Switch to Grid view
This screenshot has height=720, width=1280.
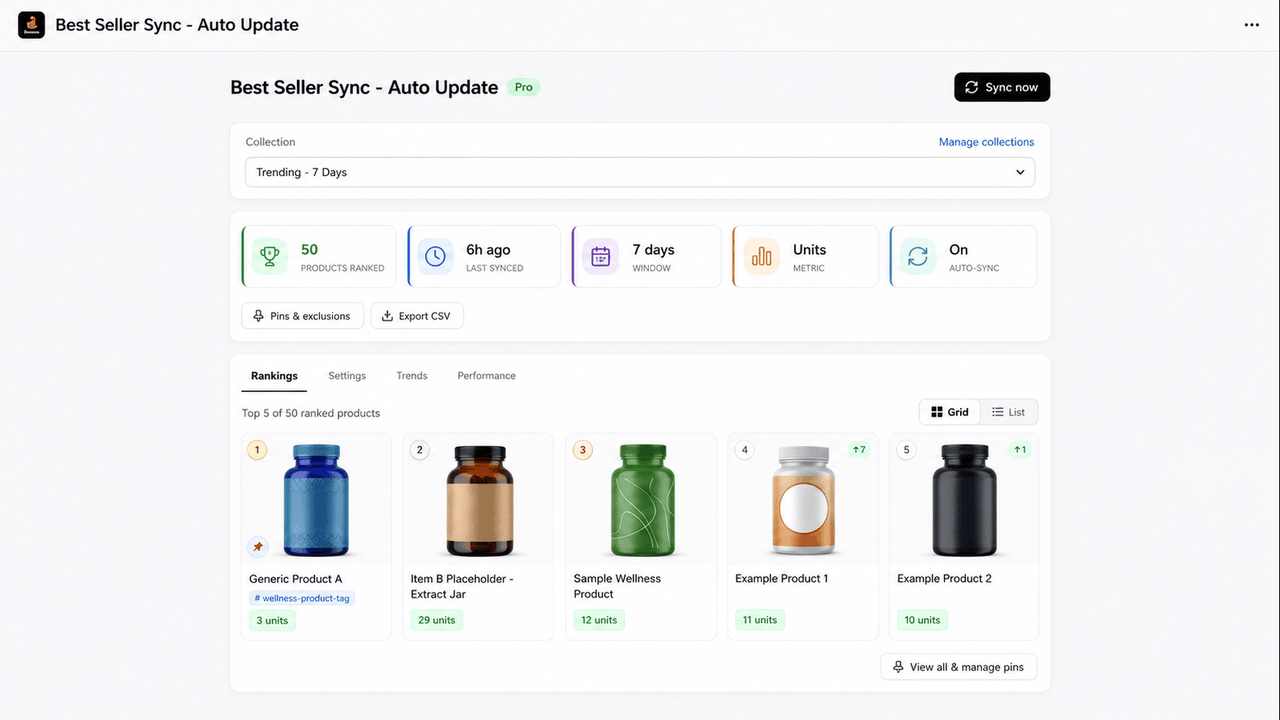(x=950, y=412)
